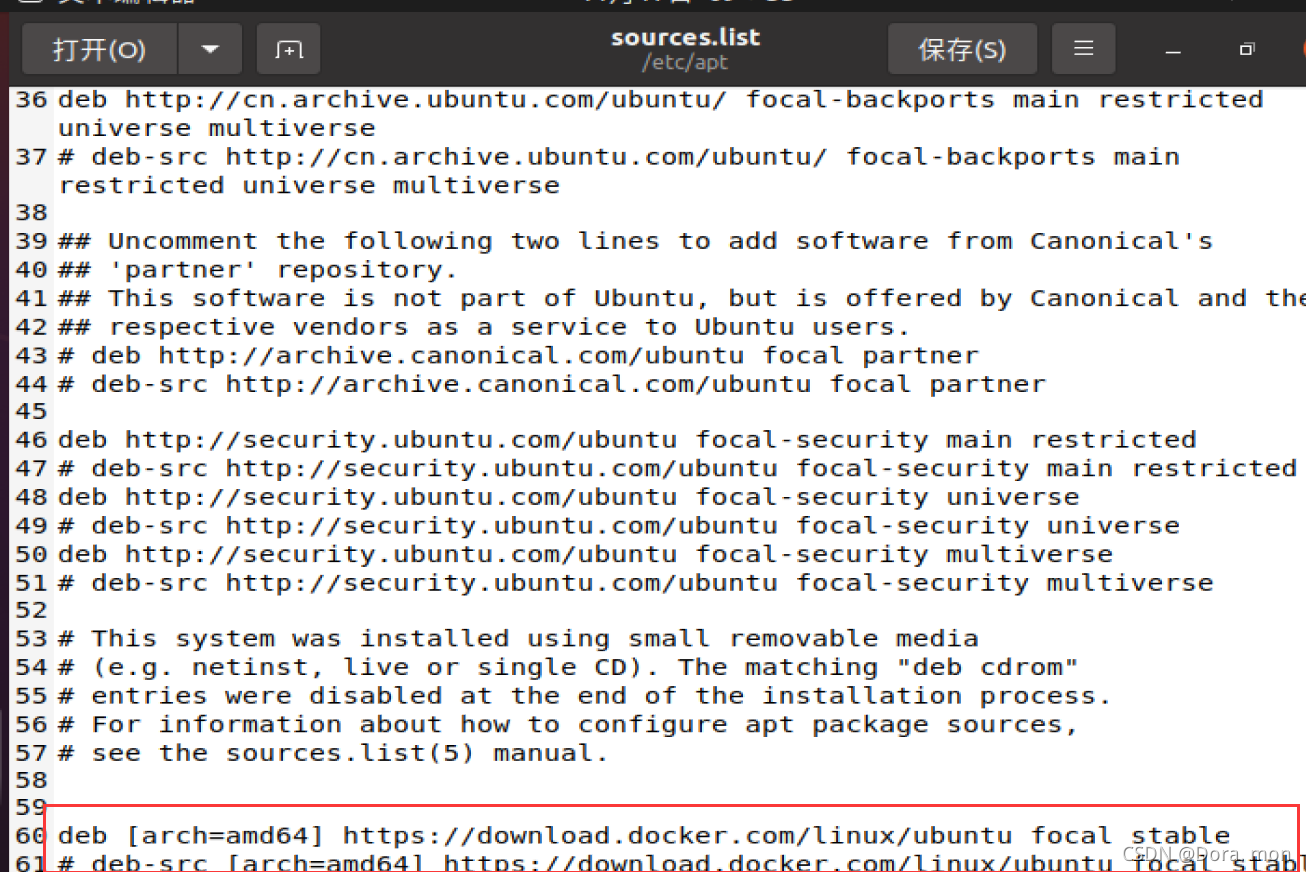
Task: Open the hamburger menu
Action: [x=1083, y=49]
